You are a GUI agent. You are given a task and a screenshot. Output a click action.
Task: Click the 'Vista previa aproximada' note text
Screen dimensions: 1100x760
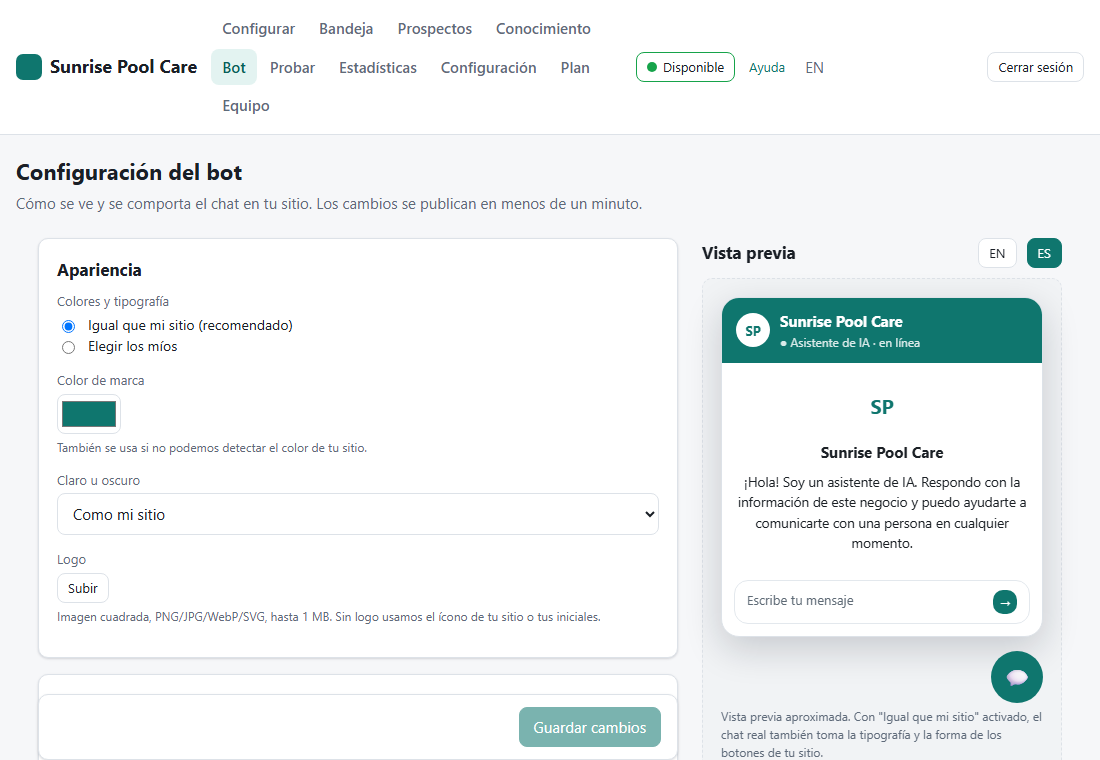coord(881,735)
